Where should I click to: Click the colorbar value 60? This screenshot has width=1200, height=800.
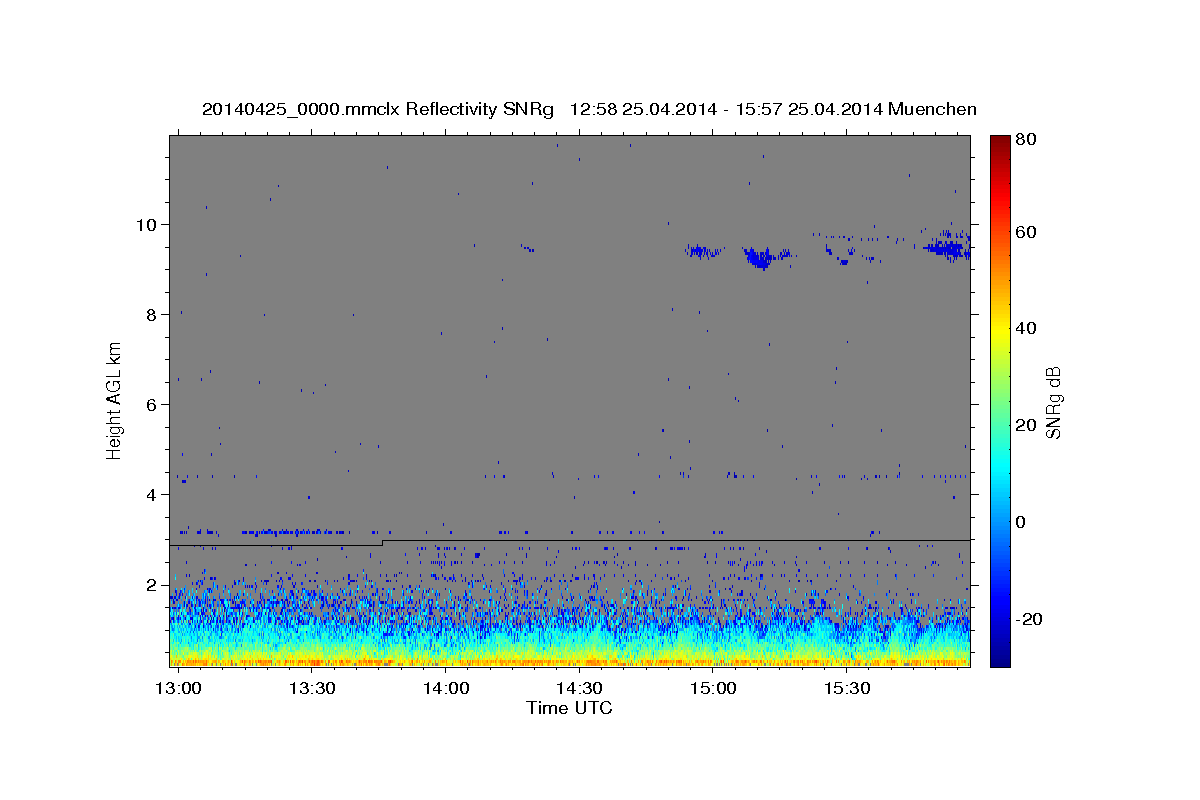coord(1025,232)
